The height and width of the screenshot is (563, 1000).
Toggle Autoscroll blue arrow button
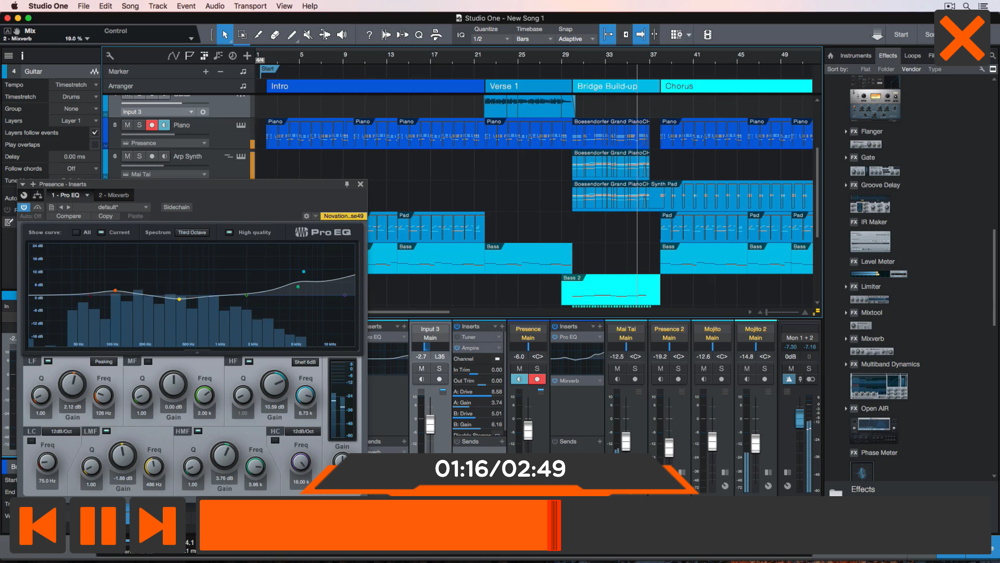coord(640,35)
